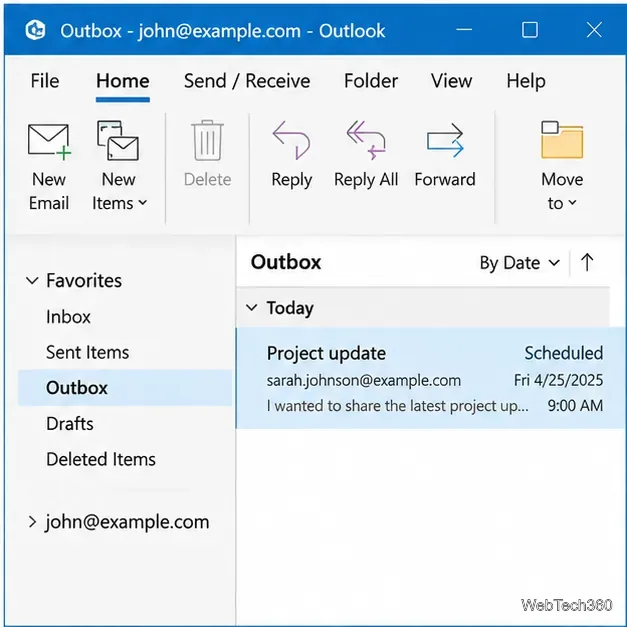The image size is (627, 627).
Task: Minimize the Outlook window
Action: 464,30
